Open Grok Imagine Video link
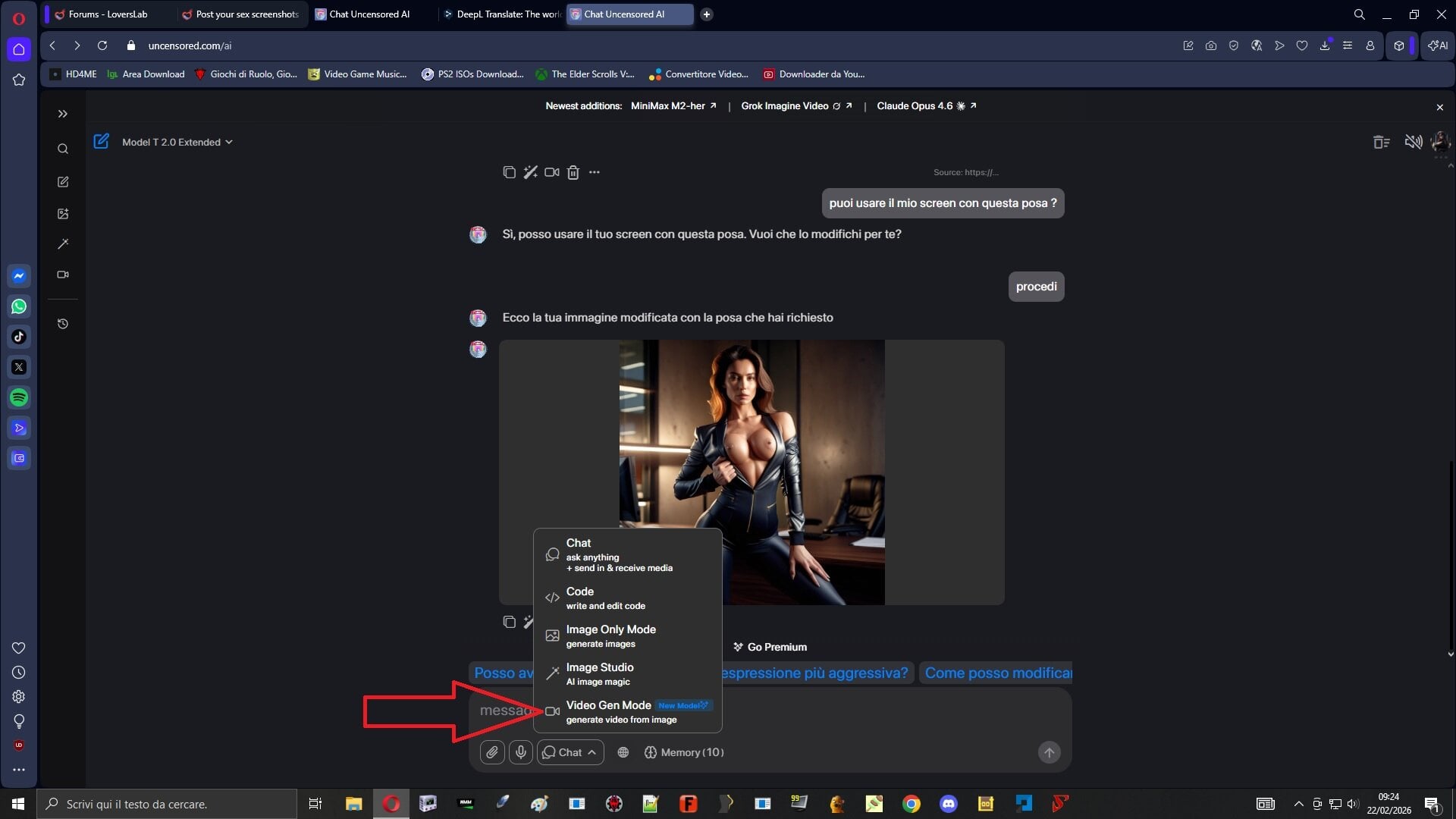 [796, 106]
